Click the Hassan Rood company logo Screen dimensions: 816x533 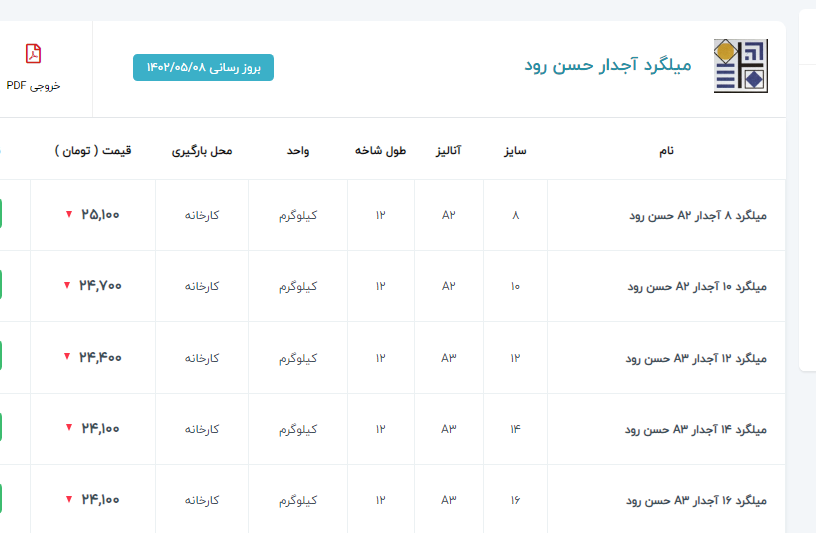coord(740,66)
